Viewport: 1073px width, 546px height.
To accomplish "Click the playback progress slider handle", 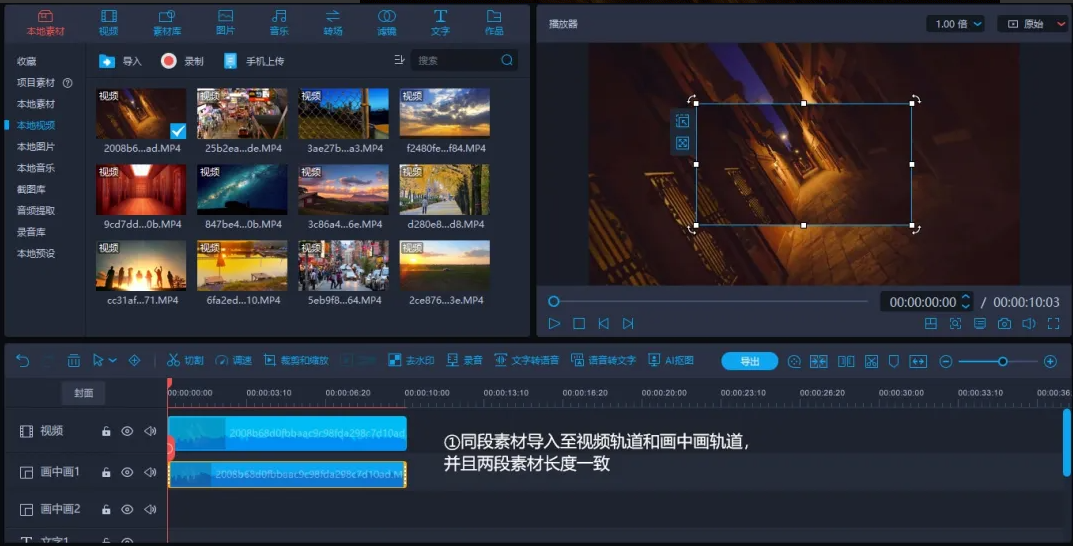I will (x=554, y=301).
